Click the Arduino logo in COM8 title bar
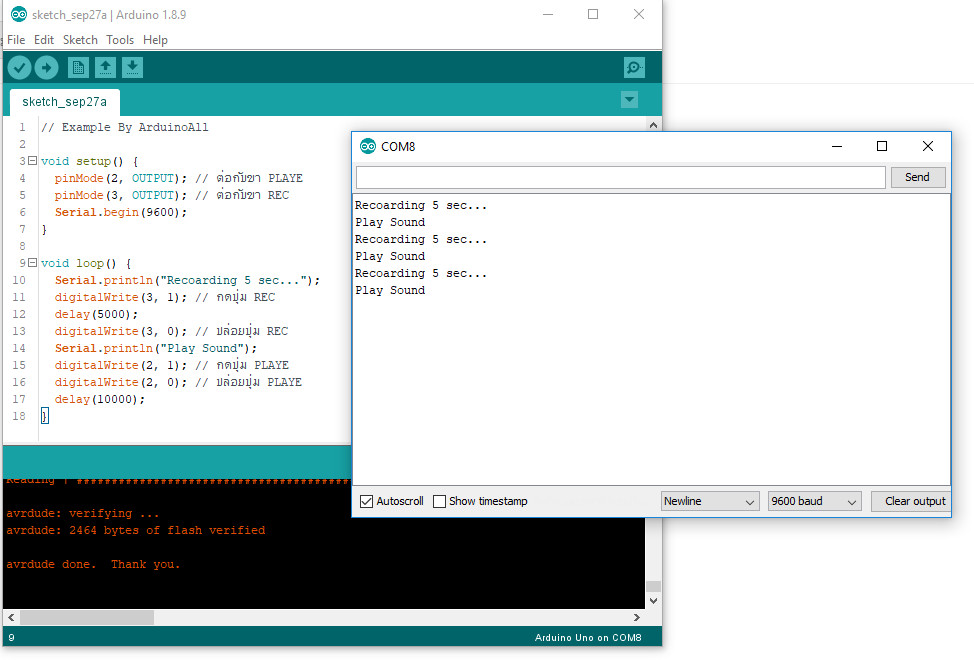Screen dimensions: 974x660 pos(368,147)
